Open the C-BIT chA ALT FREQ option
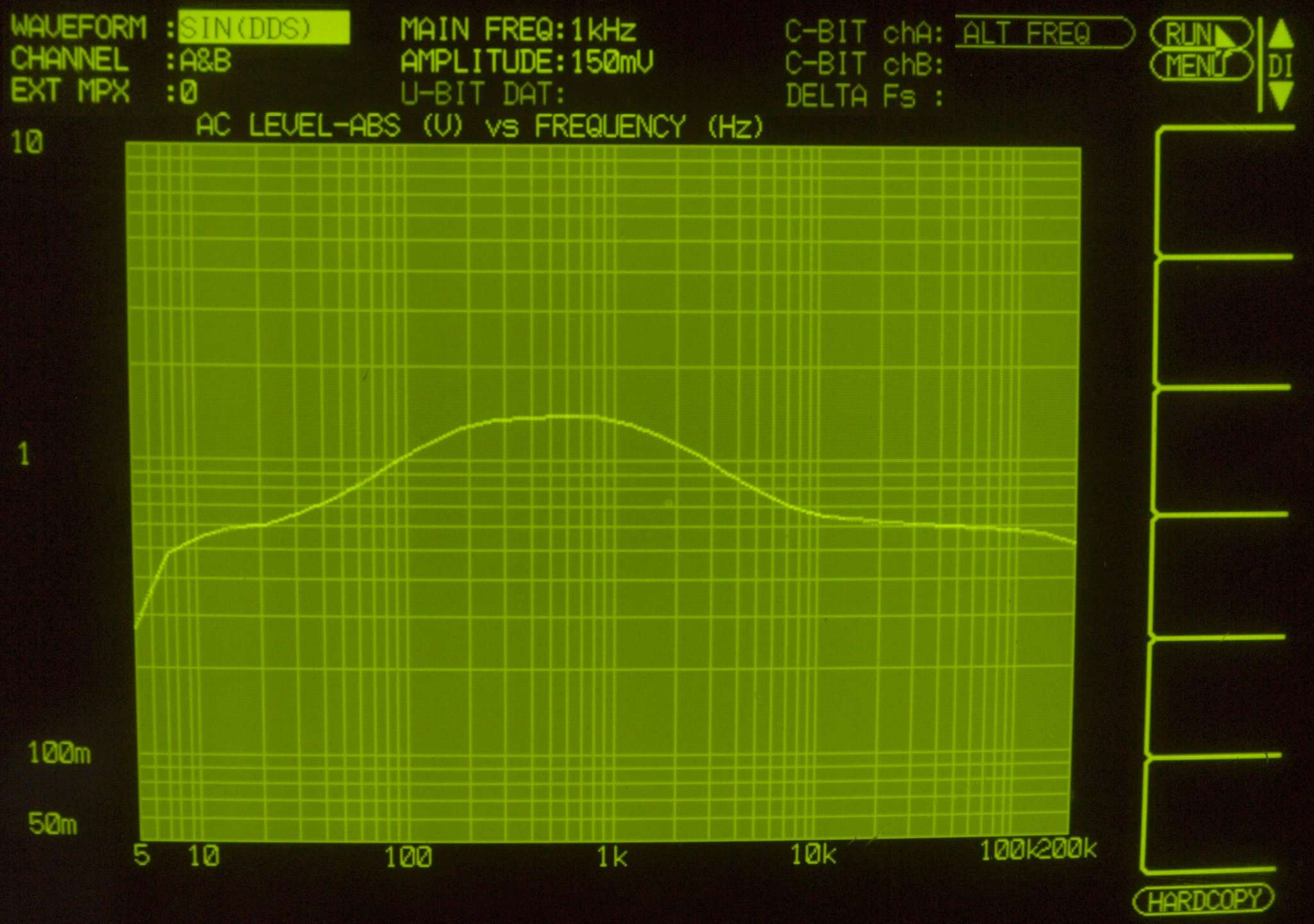1314x924 pixels. point(1044,33)
